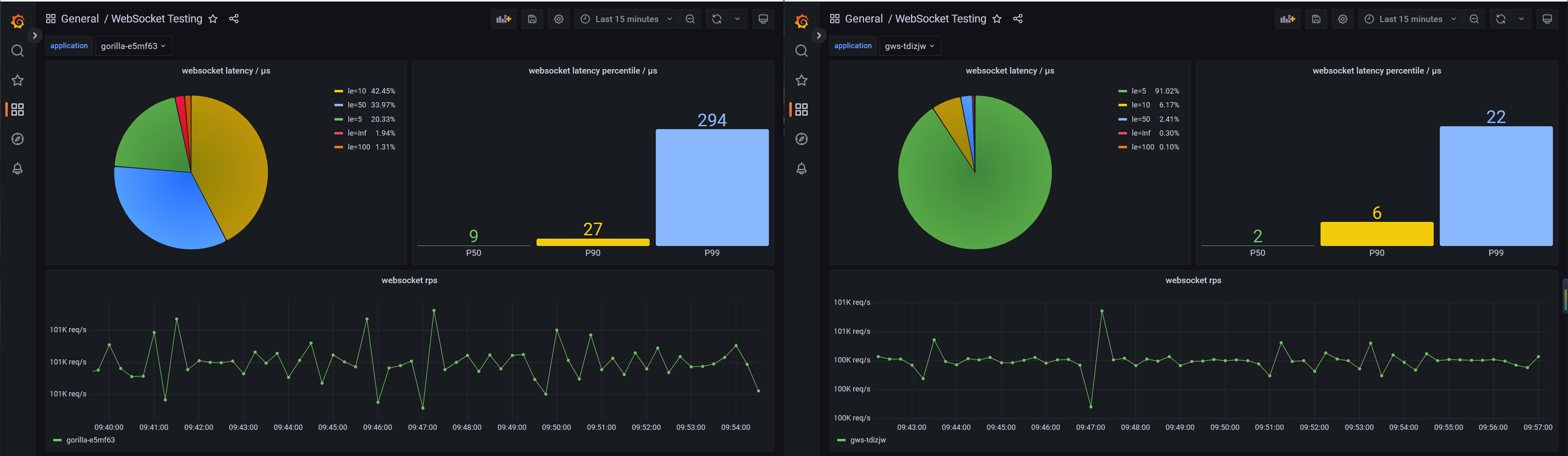Viewport: 1568px width, 456px height.
Task: Open application dropdown showing gws-tdizjw
Action: (x=909, y=46)
